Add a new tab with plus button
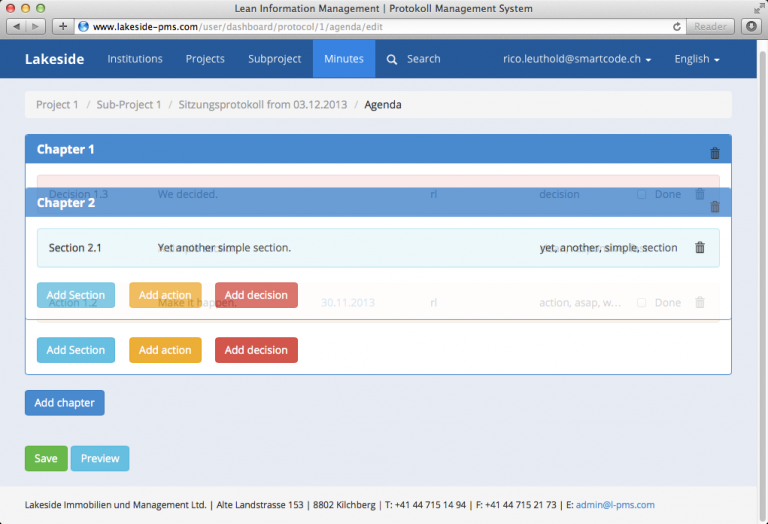Image resolution: width=768 pixels, height=524 pixels. [x=63, y=26]
